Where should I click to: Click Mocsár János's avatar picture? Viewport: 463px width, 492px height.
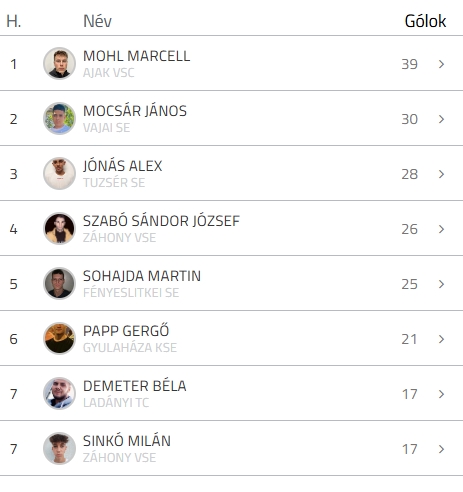click(59, 118)
